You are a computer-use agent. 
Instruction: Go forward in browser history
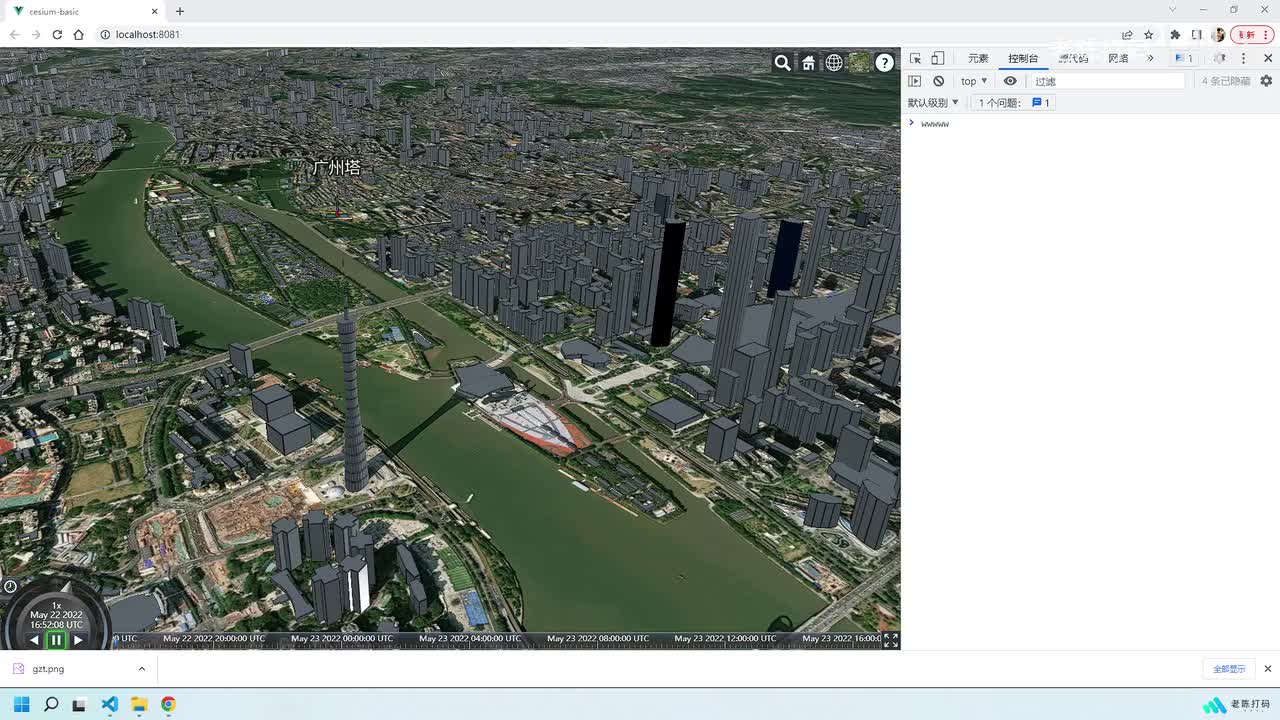(36, 34)
